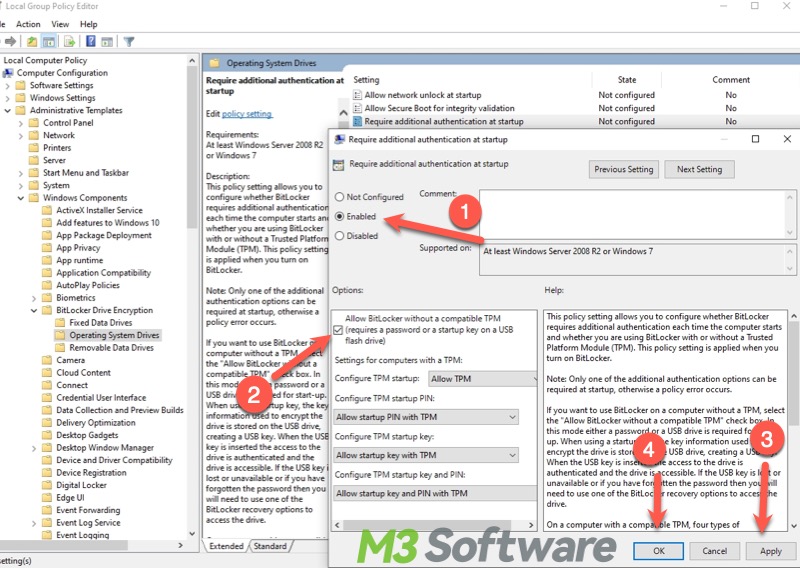This screenshot has width=800, height=568.
Task: Select the Not Configured radio button
Action: click(339, 197)
